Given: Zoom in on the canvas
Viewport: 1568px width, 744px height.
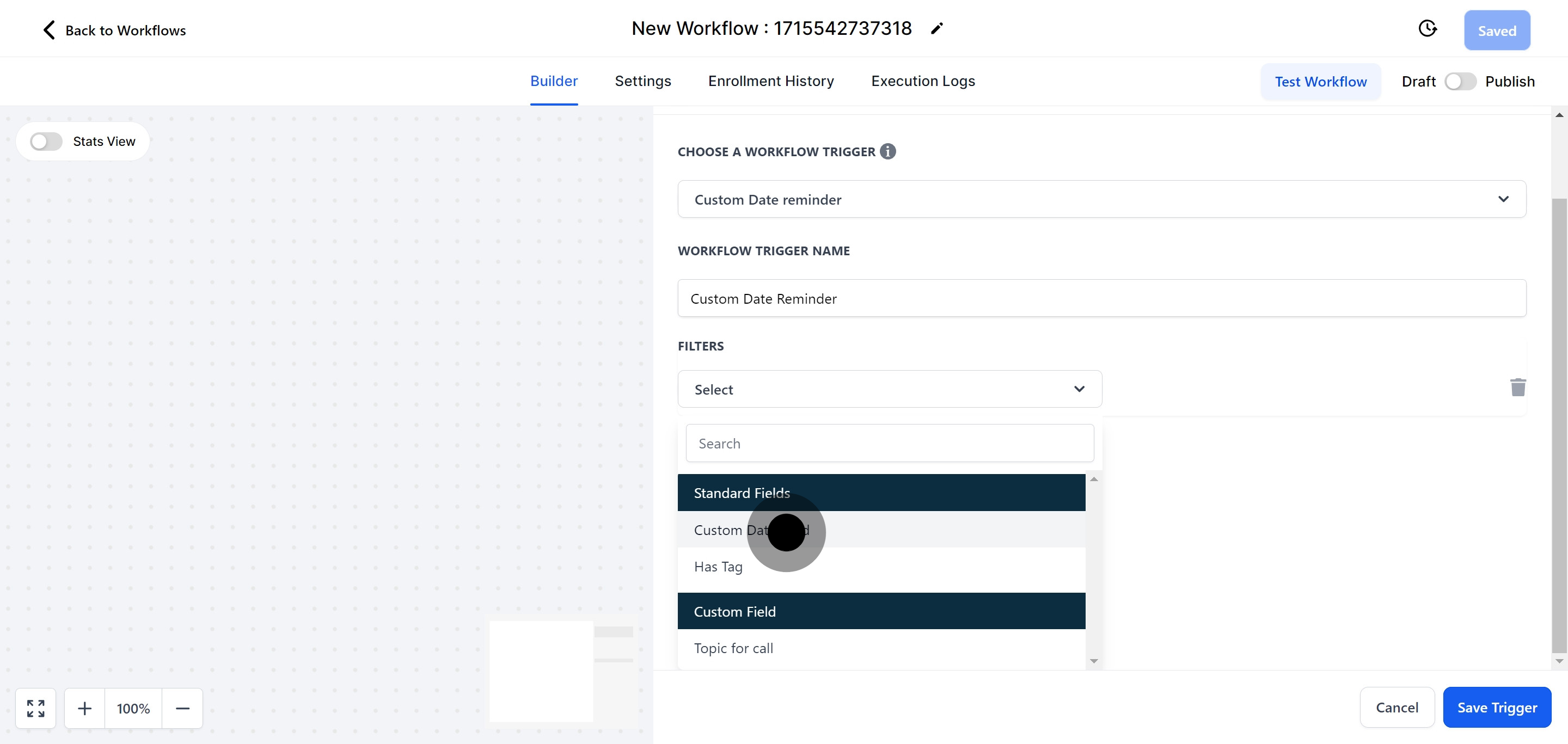Looking at the screenshot, I should (84, 708).
